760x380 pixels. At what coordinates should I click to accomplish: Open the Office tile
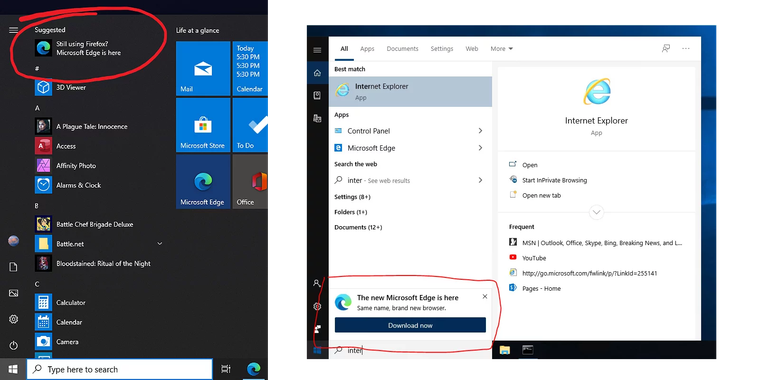point(250,182)
